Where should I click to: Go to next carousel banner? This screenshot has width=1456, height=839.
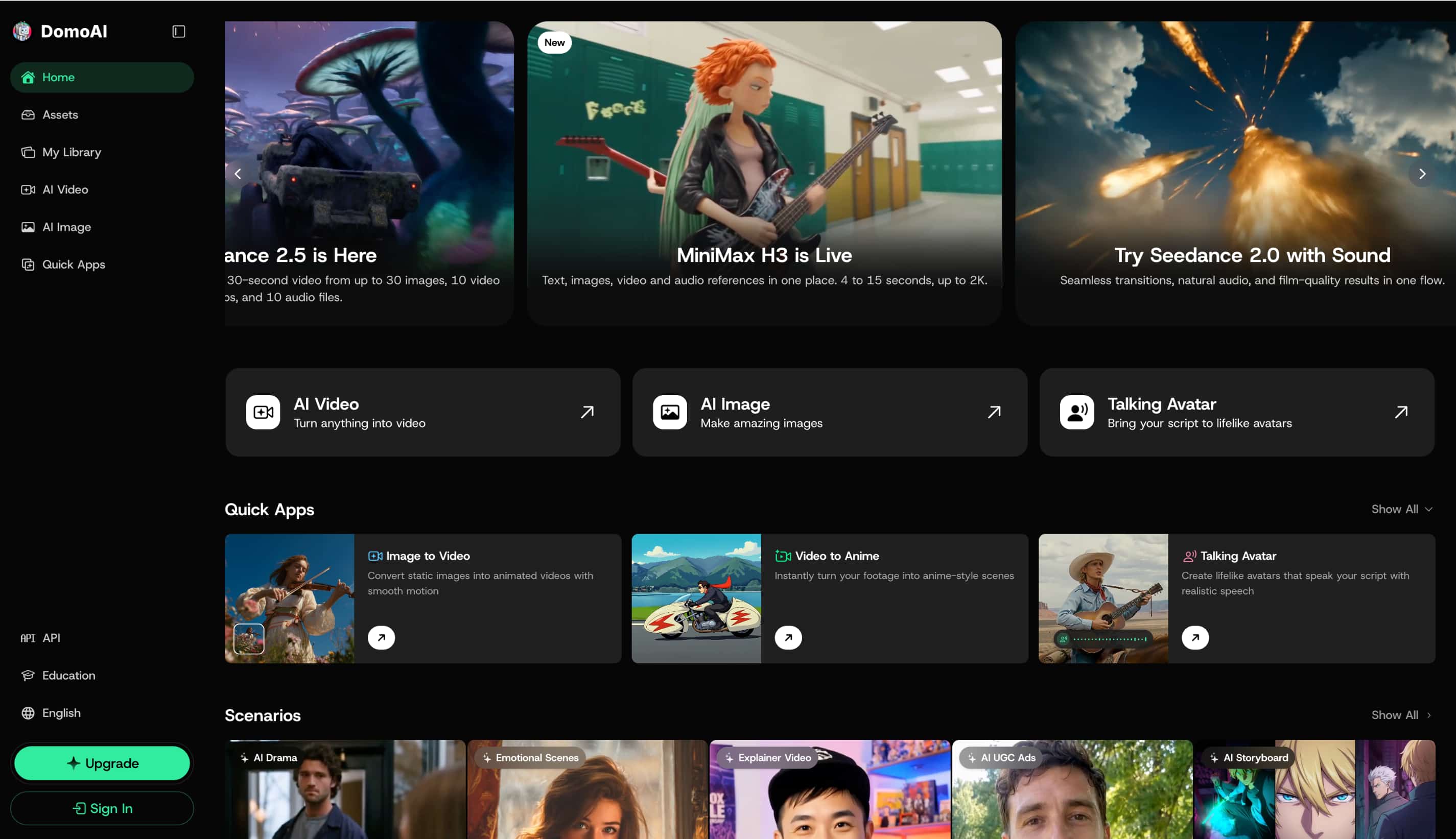(x=1422, y=174)
